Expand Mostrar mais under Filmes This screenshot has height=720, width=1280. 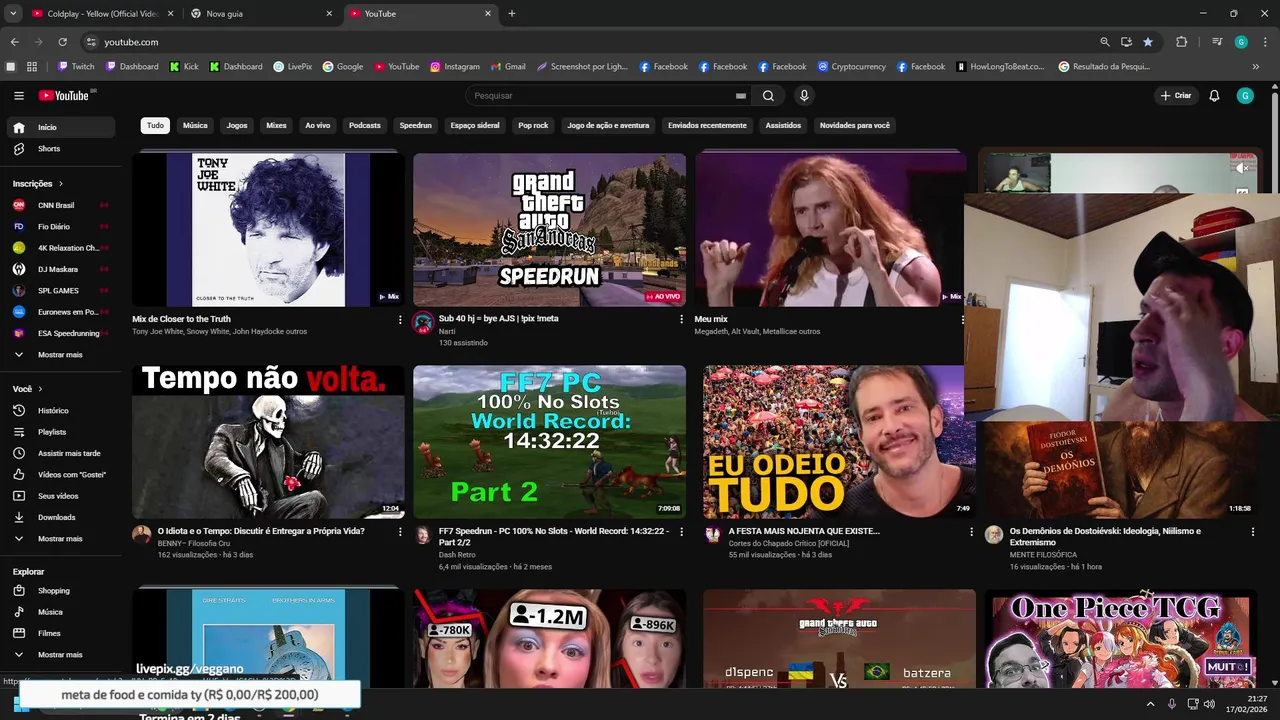click(x=62, y=655)
